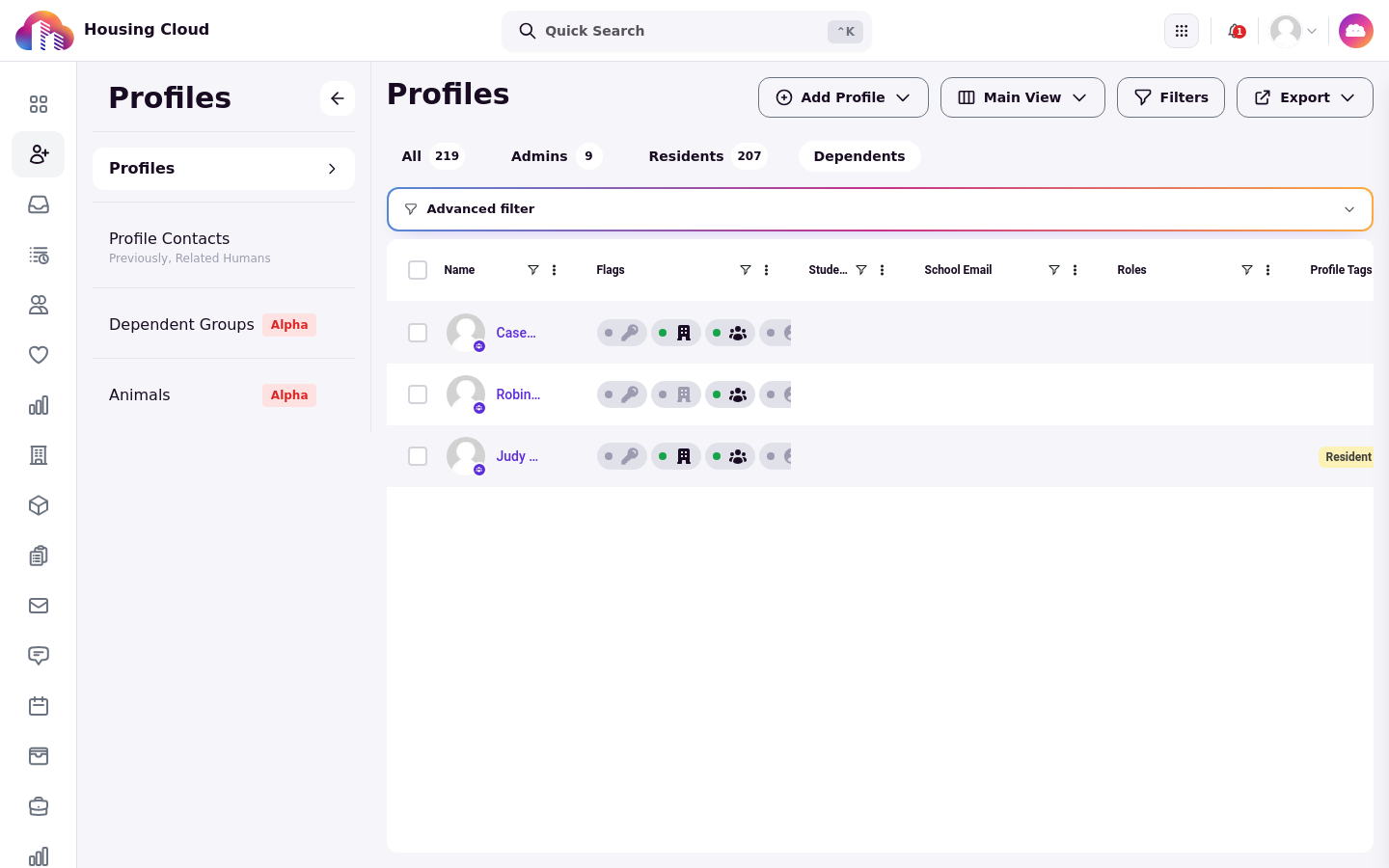The image size is (1389, 868).
Task: Expand the Advanced filter panel
Action: point(880,209)
